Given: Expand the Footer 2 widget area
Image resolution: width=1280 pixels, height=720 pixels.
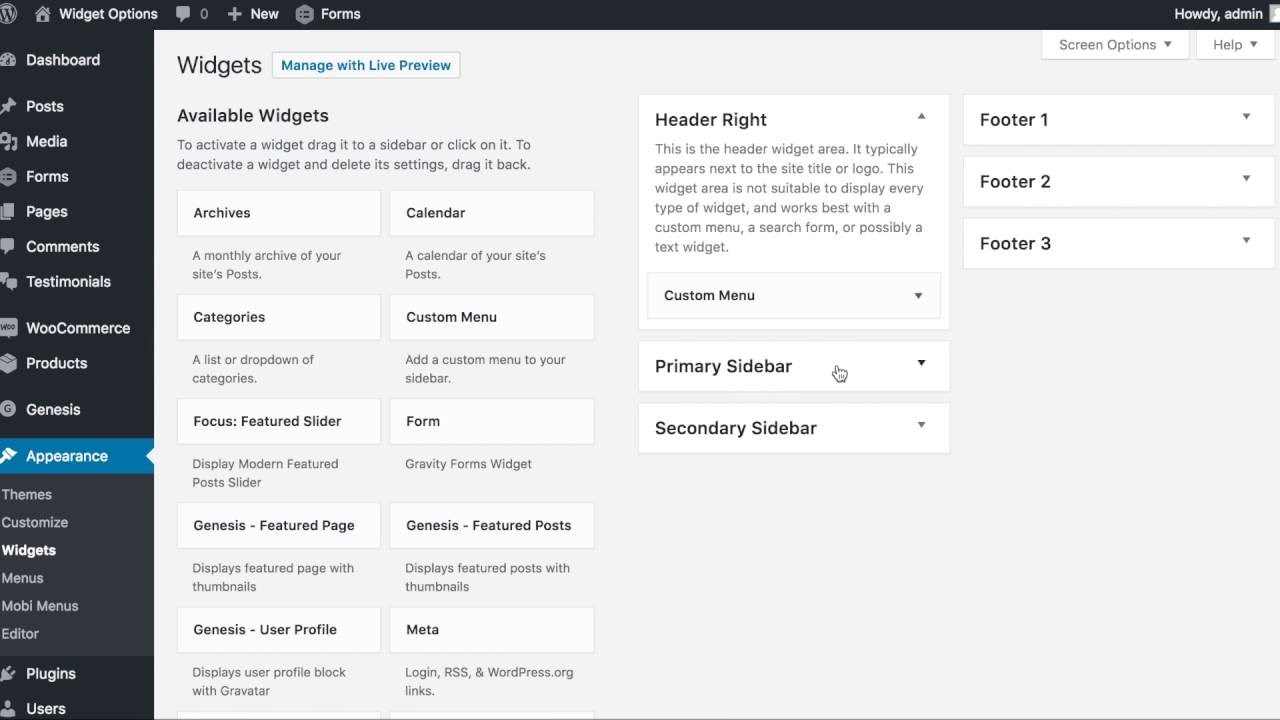Looking at the screenshot, I should coord(1246,179).
